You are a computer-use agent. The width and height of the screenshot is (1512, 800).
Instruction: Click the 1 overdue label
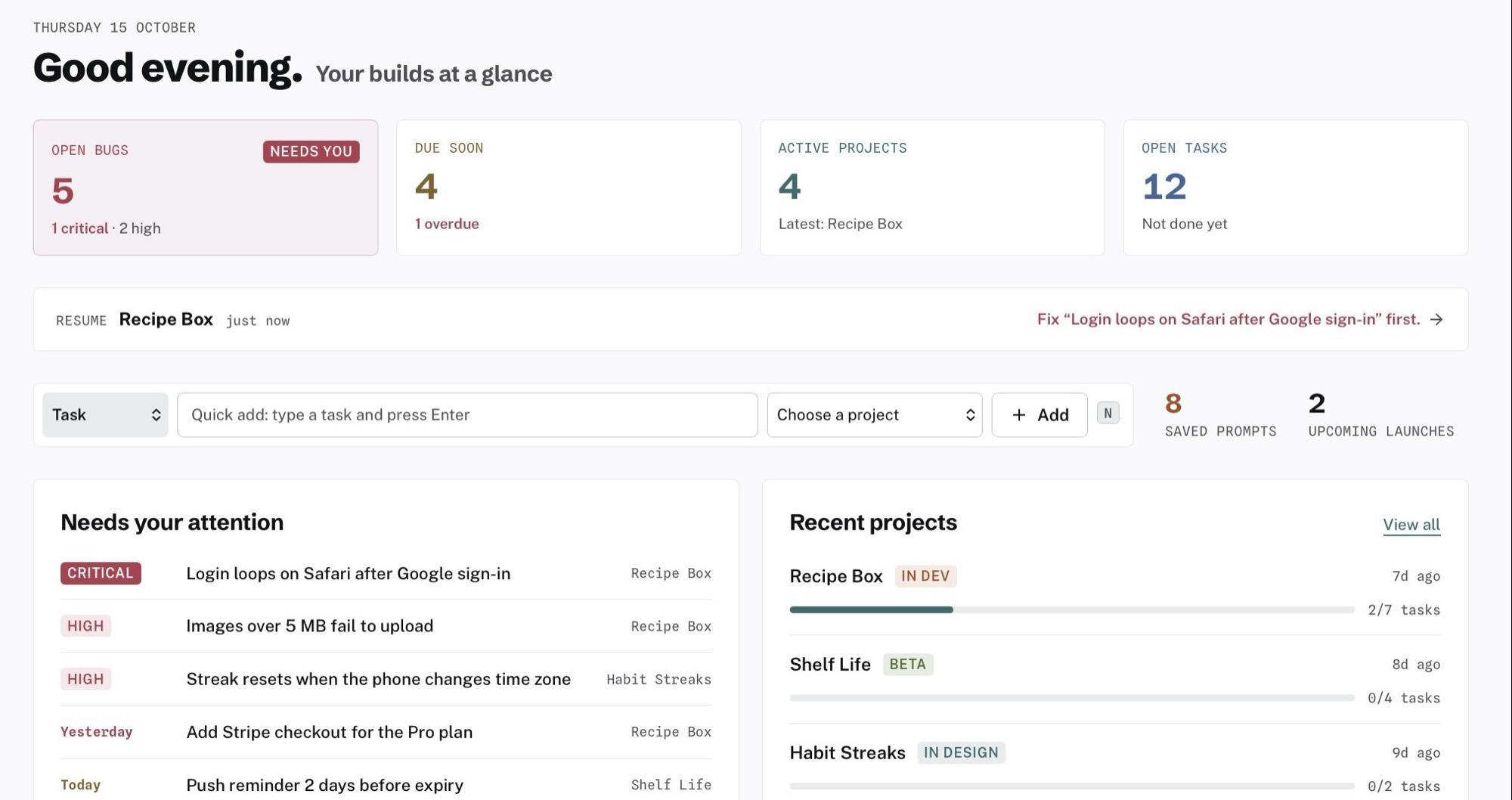pyautogui.click(x=447, y=224)
